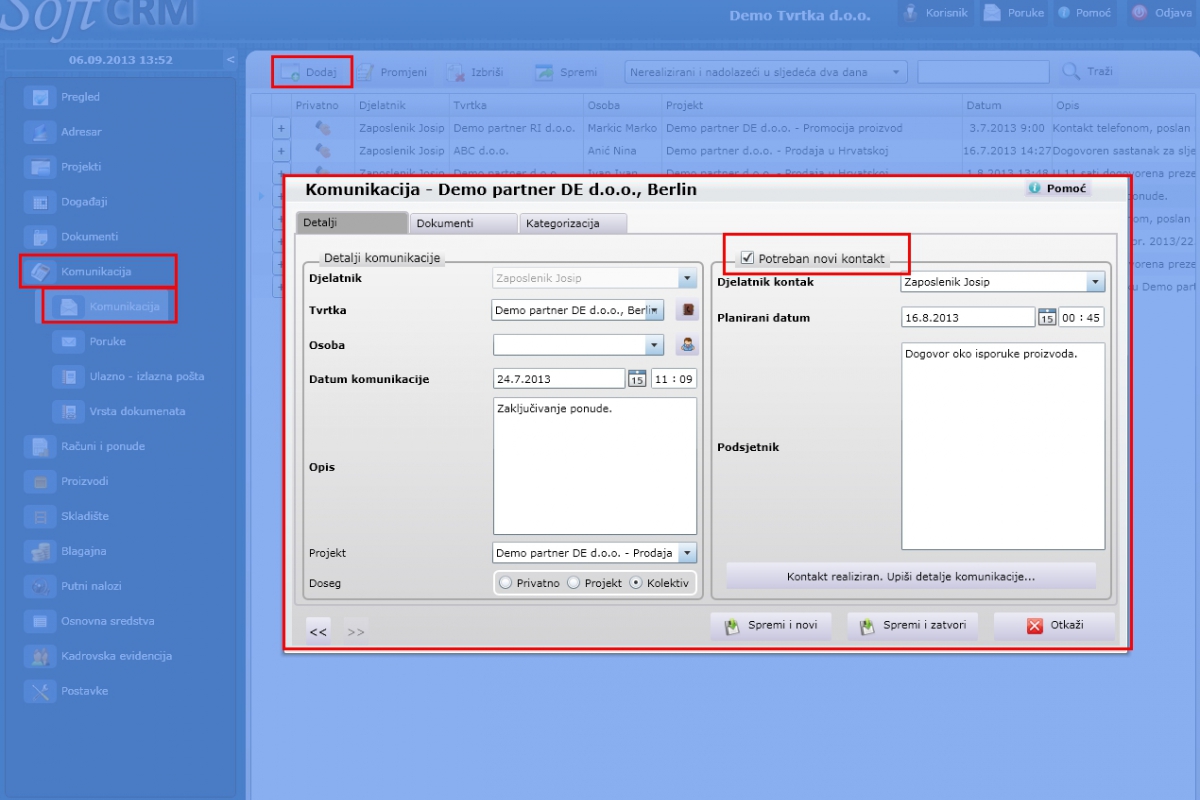The width and height of the screenshot is (1200, 800).
Task: Open the Djelatnik dropdown
Action: pyautogui.click(x=687, y=279)
